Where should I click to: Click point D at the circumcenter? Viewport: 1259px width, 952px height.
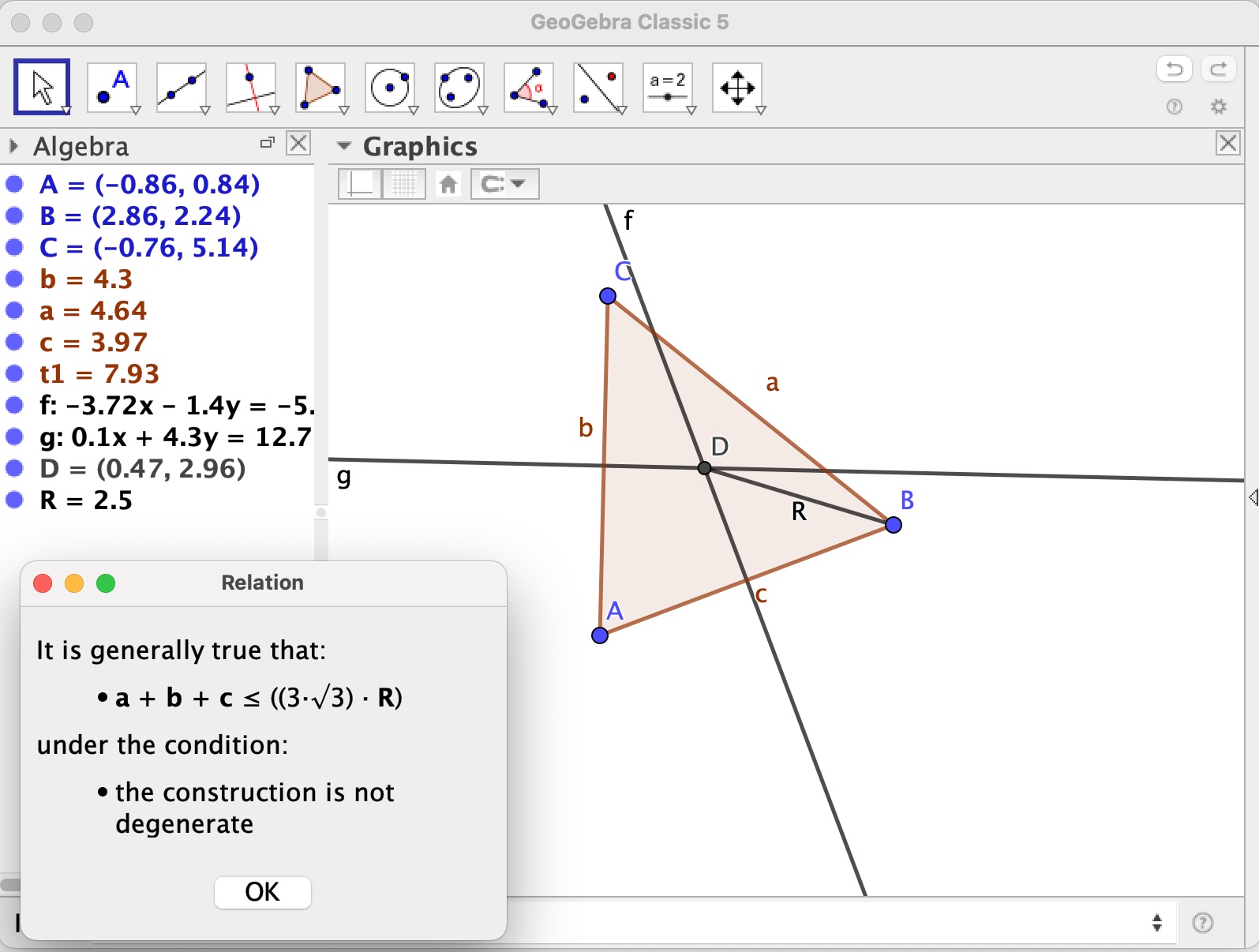[705, 468]
